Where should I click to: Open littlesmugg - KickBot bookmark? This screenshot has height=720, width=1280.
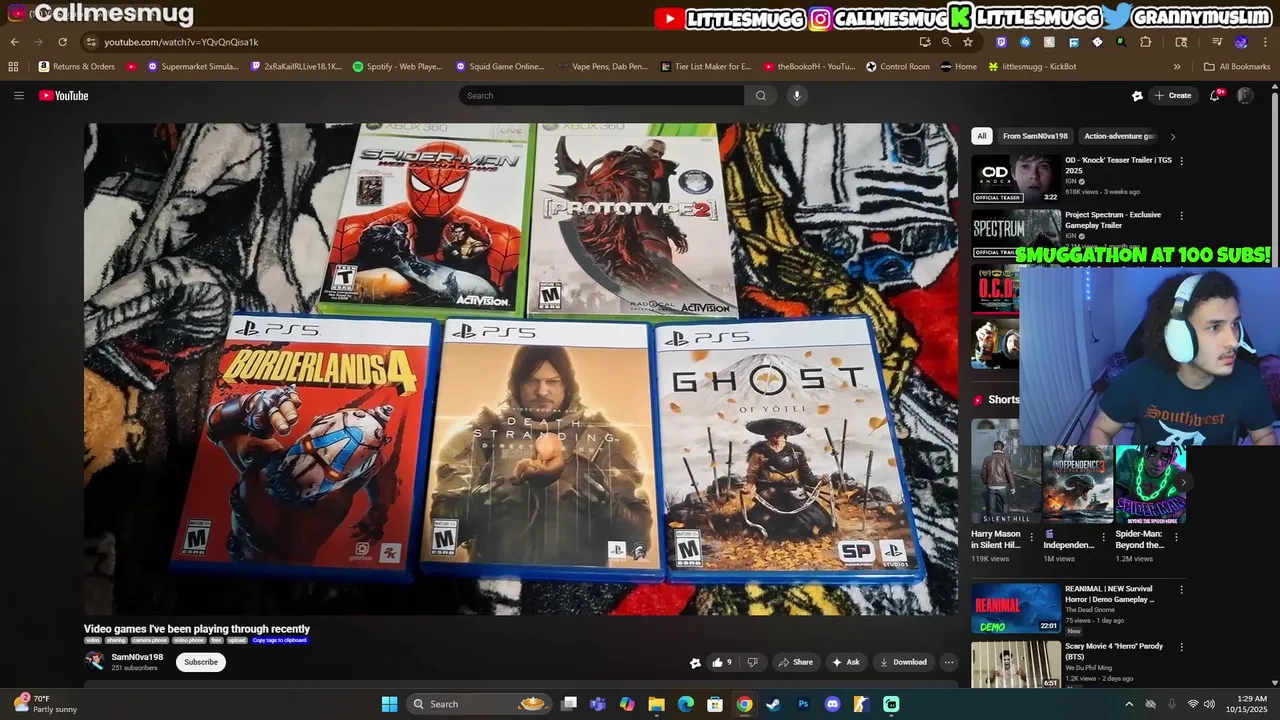pos(1032,67)
